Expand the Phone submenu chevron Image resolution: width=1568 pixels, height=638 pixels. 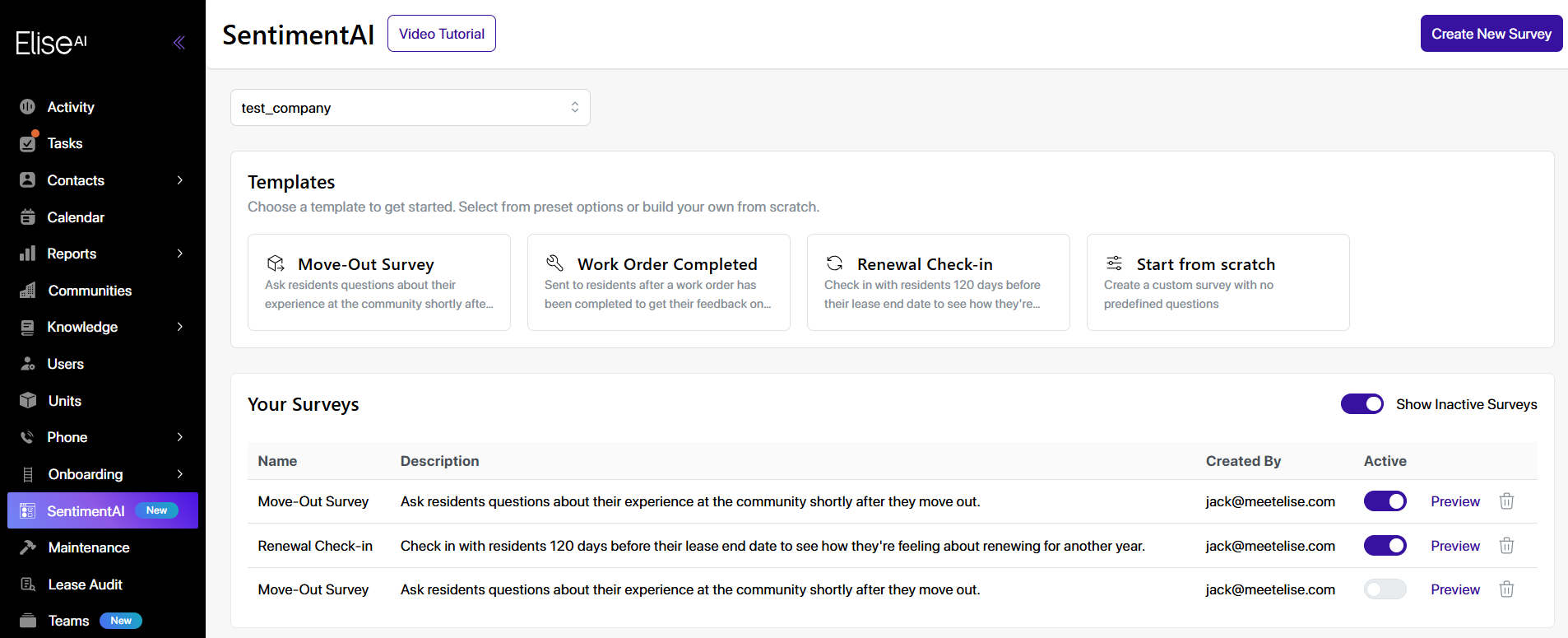[x=179, y=437]
